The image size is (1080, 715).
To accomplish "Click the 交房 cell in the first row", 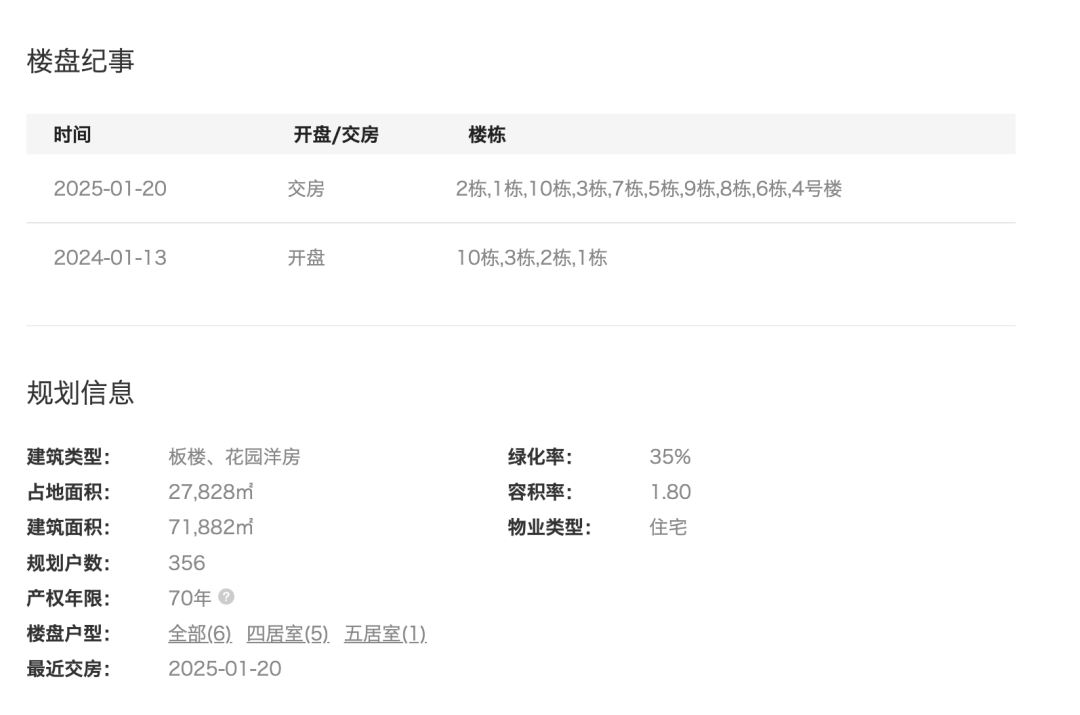I will pyautogui.click(x=306, y=189).
